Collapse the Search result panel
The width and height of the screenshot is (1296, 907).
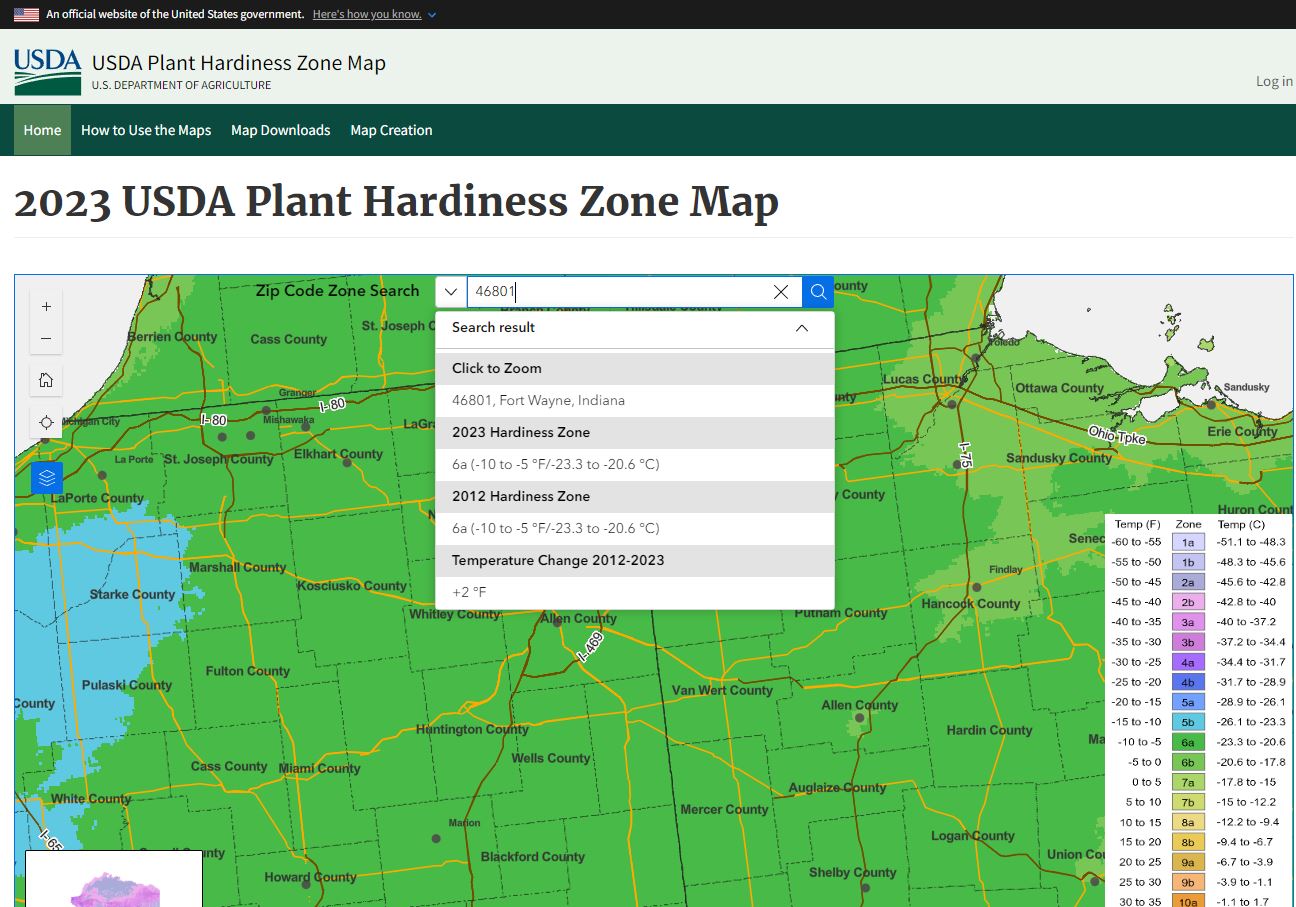coord(801,328)
